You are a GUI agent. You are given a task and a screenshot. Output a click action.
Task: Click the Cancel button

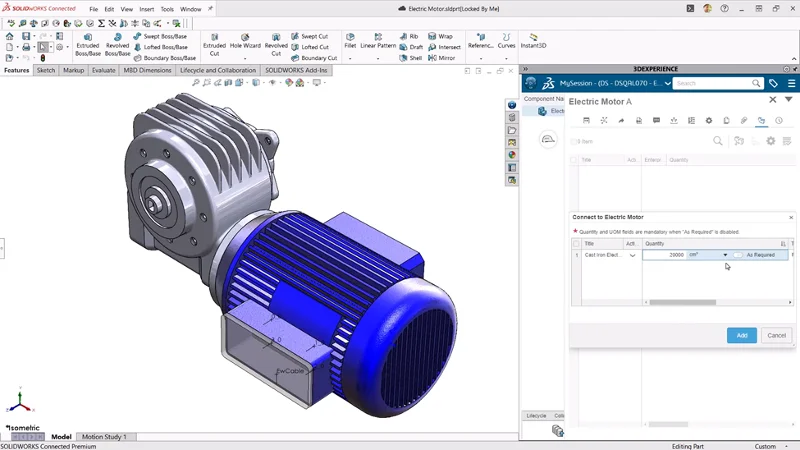[775, 335]
